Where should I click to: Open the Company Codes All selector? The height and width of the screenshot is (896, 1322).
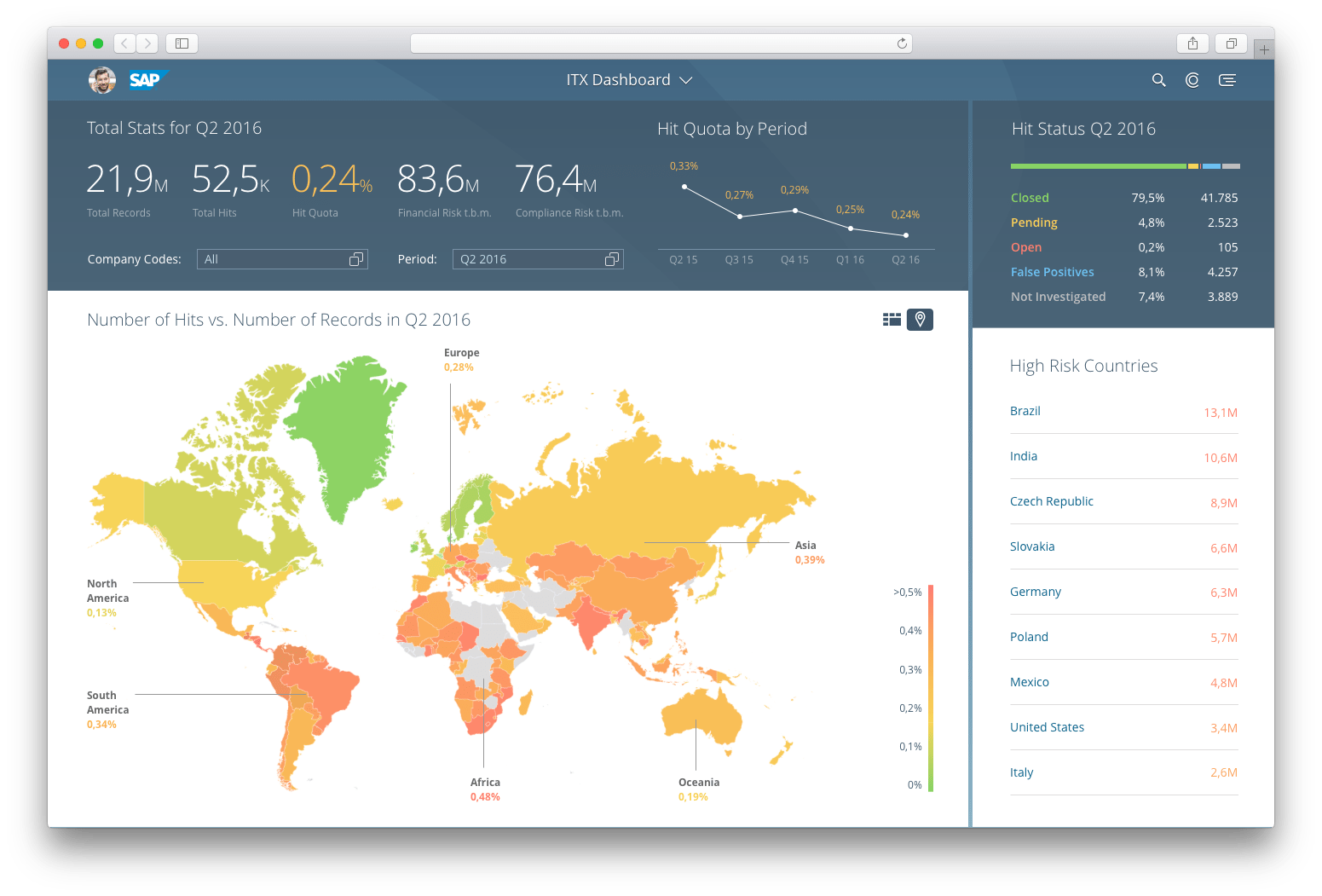coord(282,259)
